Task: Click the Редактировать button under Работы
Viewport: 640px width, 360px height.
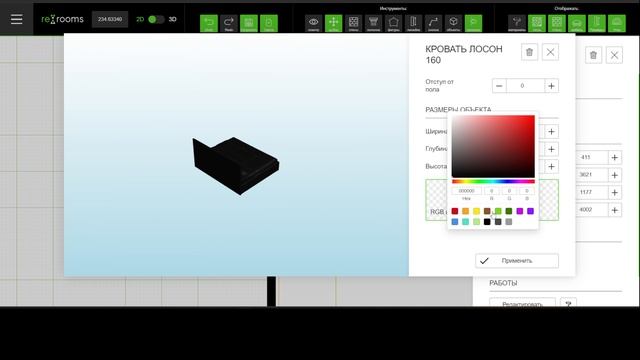Action: 522,302
